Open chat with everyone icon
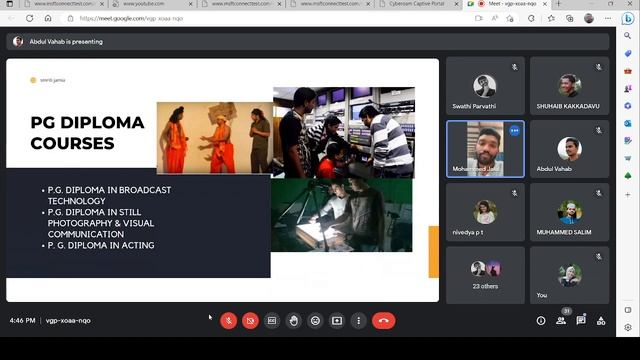Image resolution: width=640 pixels, height=360 pixels. tap(581, 321)
